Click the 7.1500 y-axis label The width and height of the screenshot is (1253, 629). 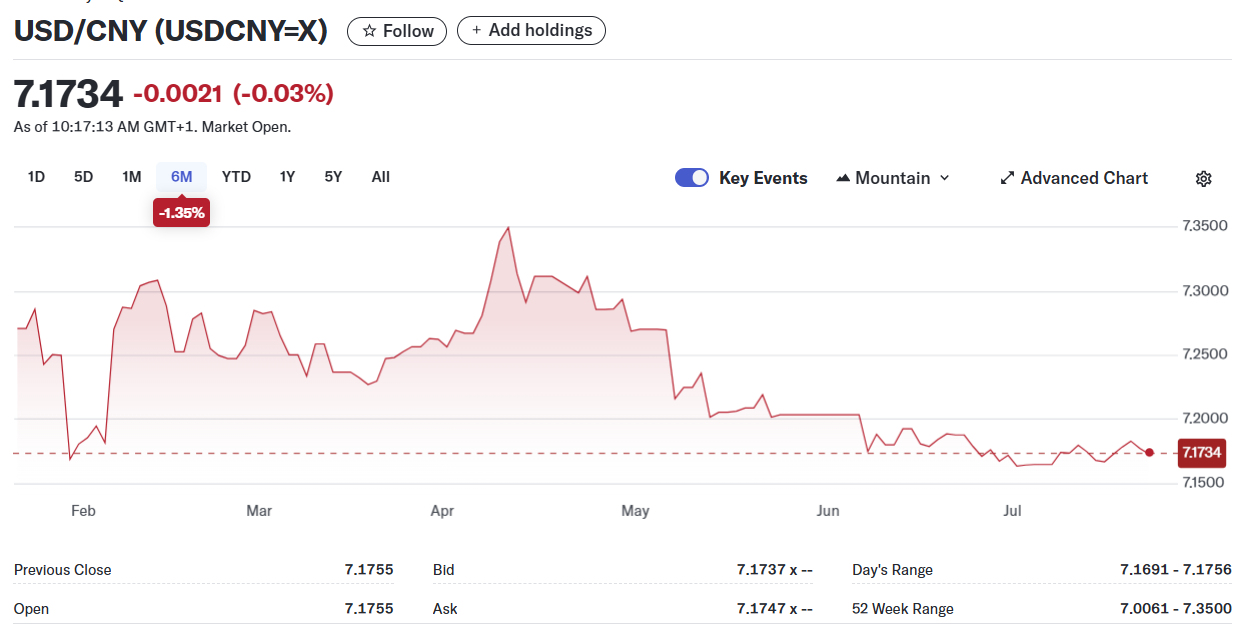(1205, 483)
